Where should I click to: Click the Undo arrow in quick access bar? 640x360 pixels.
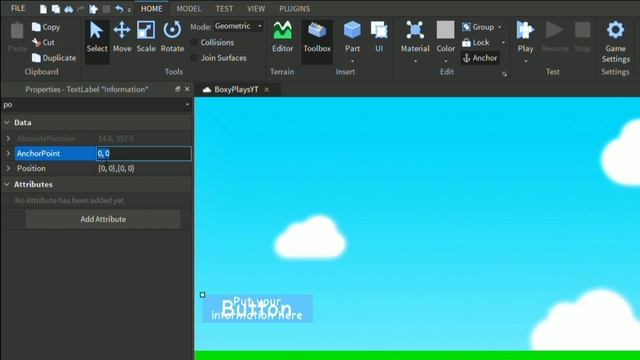[119, 9]
